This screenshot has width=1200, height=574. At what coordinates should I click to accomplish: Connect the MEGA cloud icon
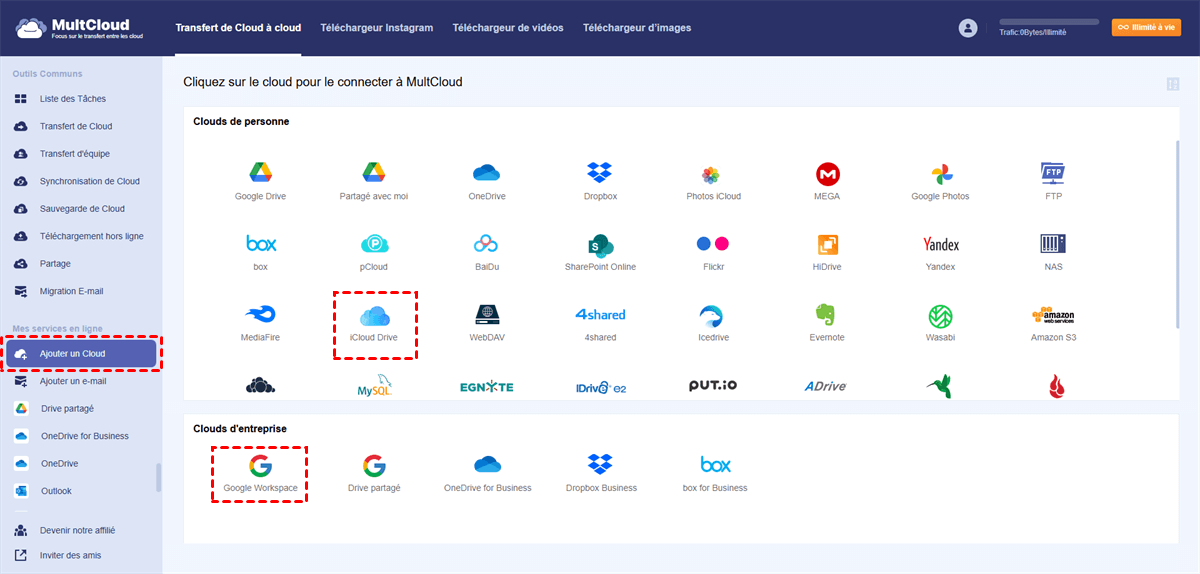[x=827, y=173]
